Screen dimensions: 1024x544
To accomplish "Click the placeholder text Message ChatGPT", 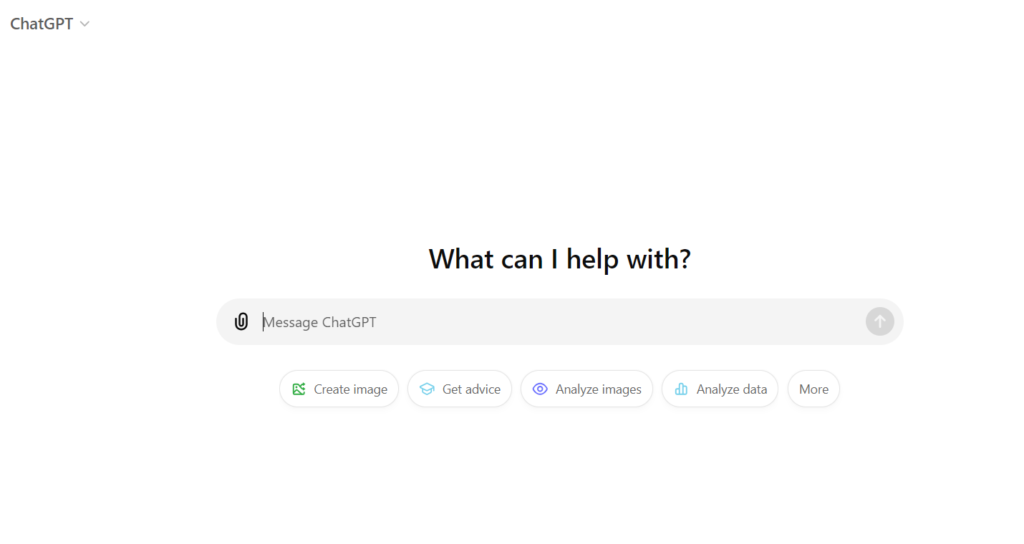I will point(319,322).
